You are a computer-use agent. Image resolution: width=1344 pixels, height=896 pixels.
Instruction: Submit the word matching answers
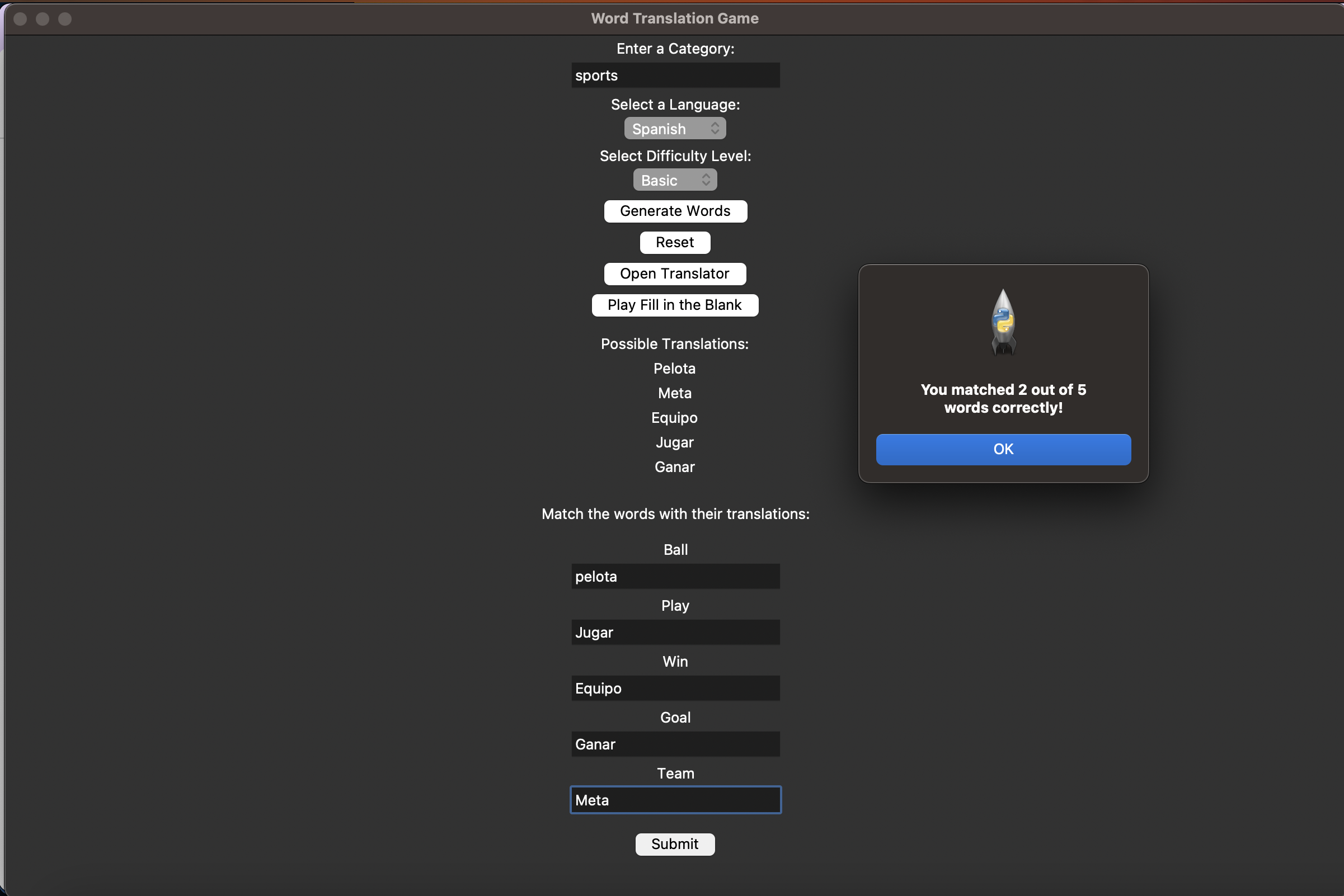[675, 844]
